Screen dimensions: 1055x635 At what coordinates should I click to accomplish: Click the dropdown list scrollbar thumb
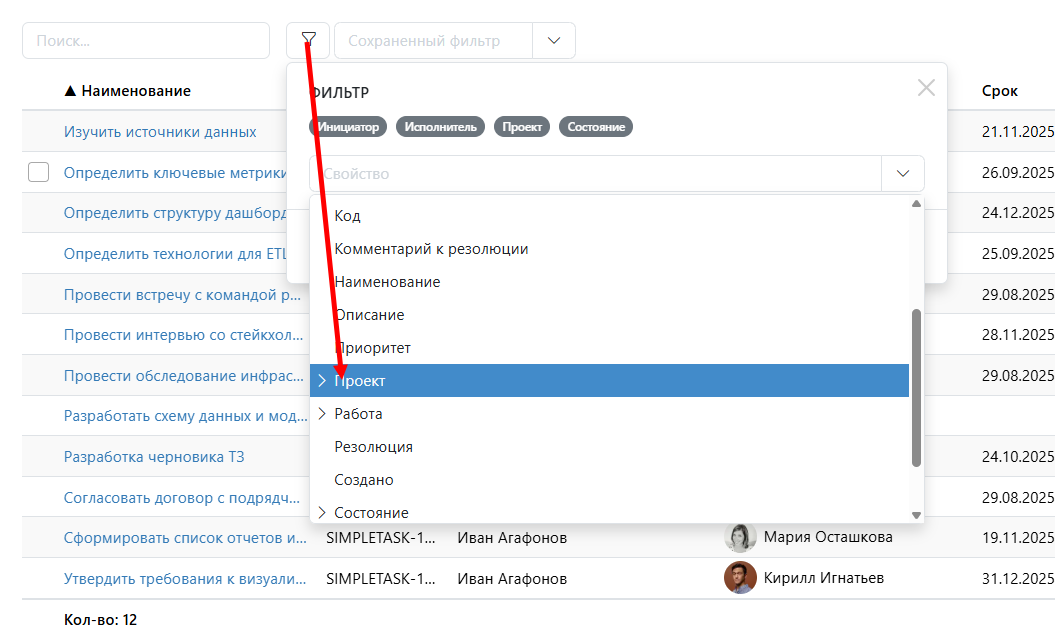click(x=916, y=387)
